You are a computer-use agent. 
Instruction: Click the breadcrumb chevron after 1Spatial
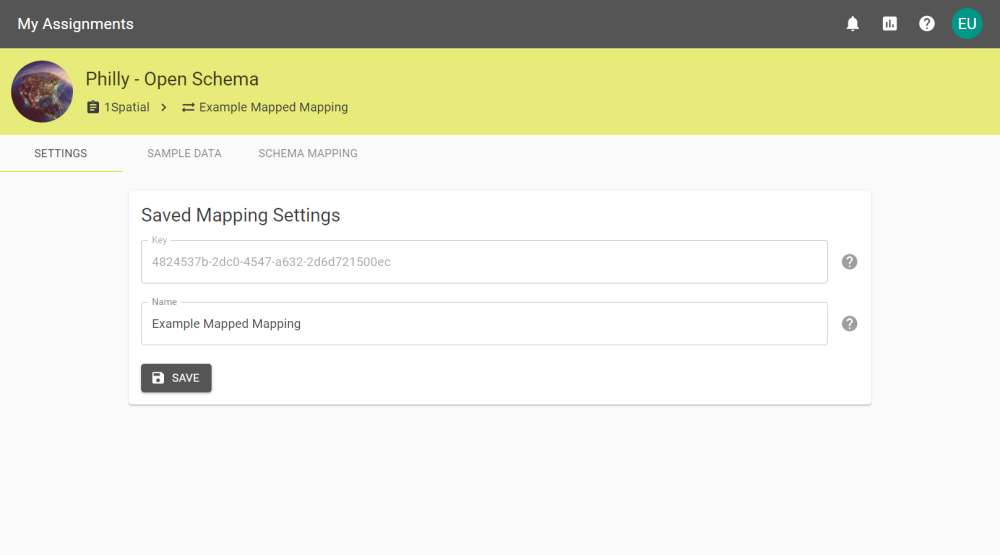[x=164, y=108]
